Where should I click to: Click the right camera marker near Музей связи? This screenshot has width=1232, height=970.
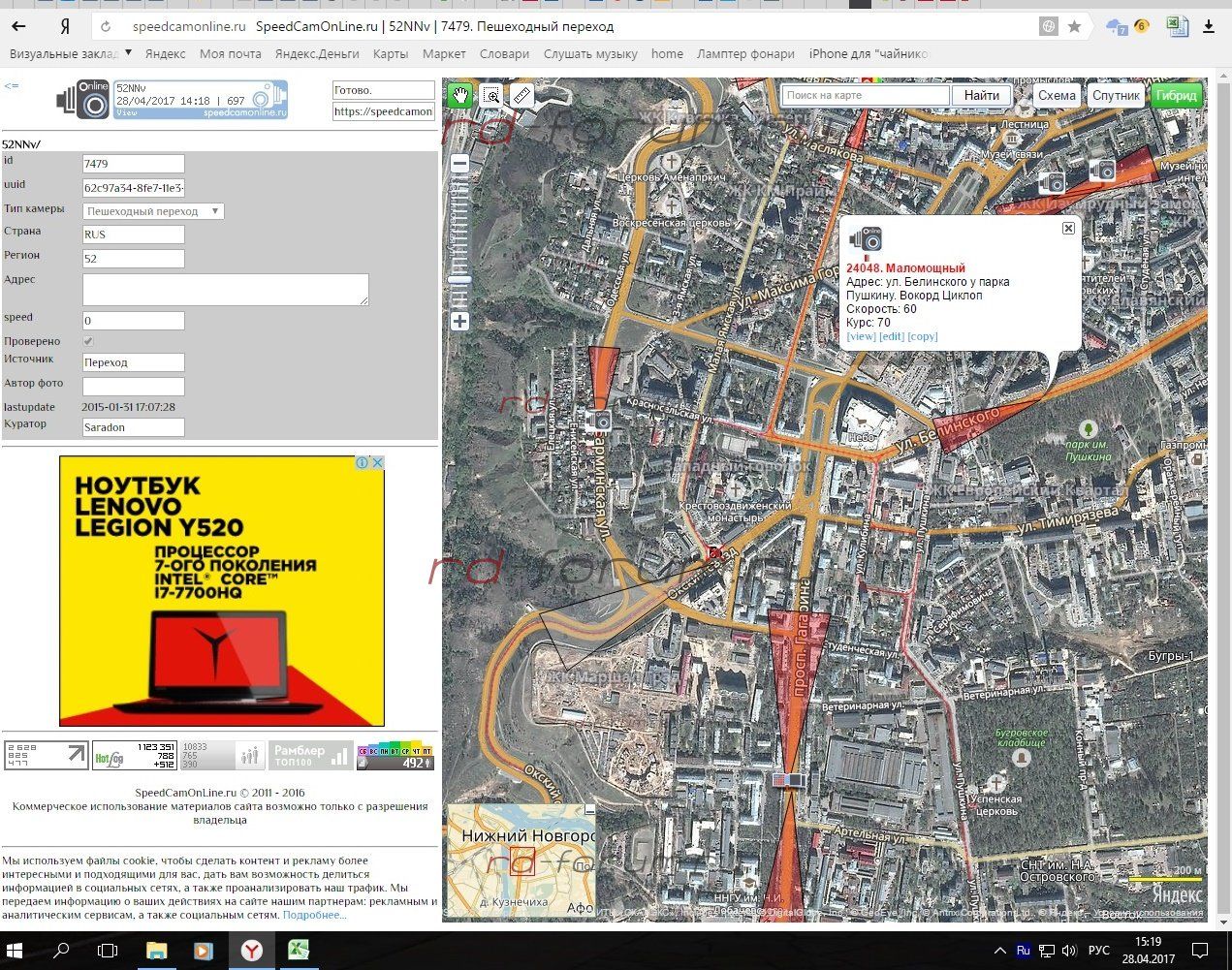click(1101, 171)
